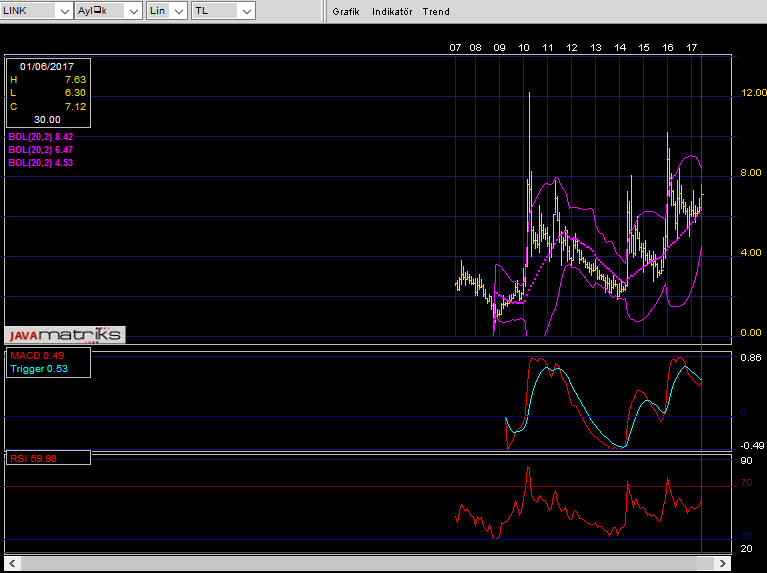Viewport: 767px width, 573px height.
Task: Open the Indikatör menu
Action: pos(392,12)
